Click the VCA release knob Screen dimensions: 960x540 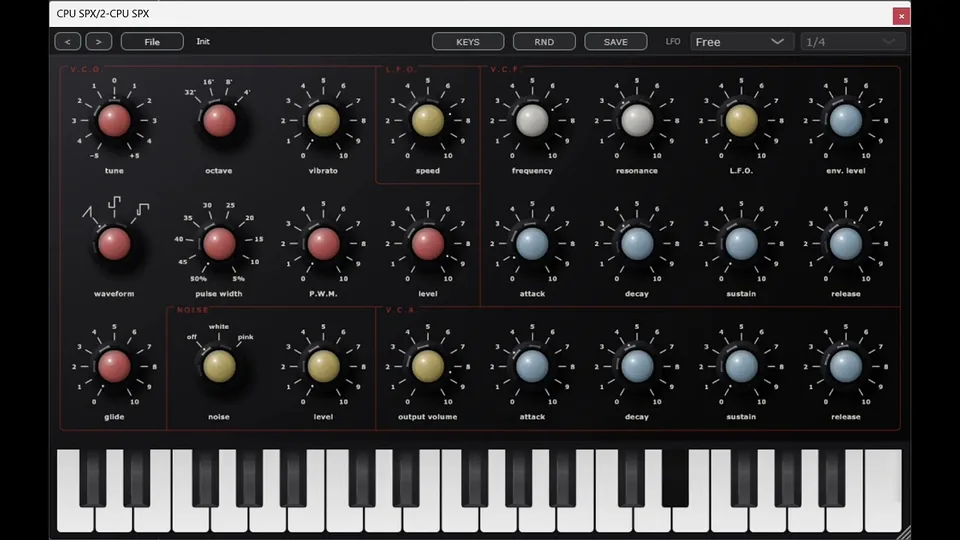846,366
